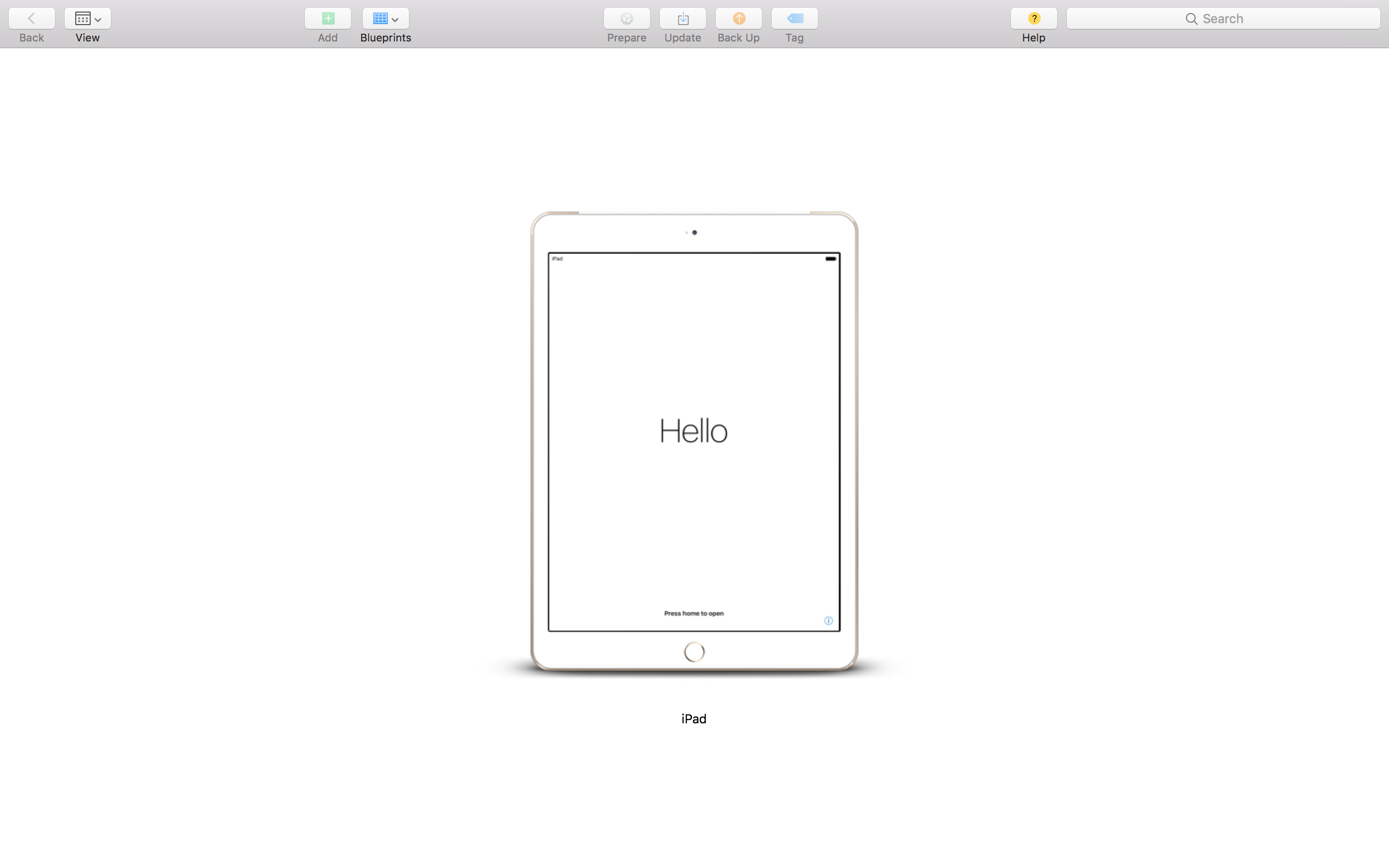Click the Blueprints text label
Viewport: 1389px width, 868px height.
pos(385,38)
